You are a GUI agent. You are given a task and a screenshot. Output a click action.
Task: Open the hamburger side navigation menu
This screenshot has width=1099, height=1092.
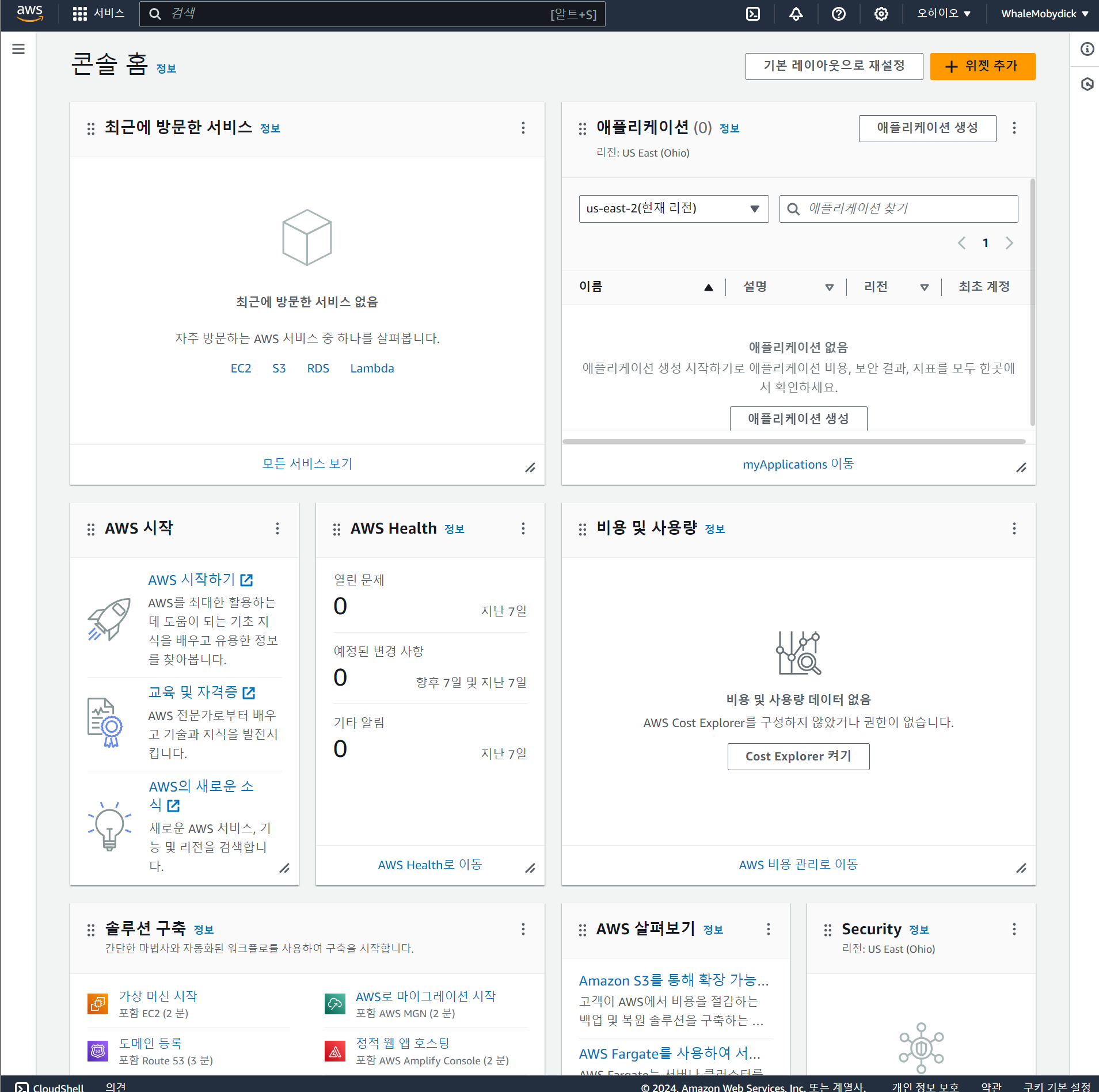pyautogui.click(x=18, y=49)
